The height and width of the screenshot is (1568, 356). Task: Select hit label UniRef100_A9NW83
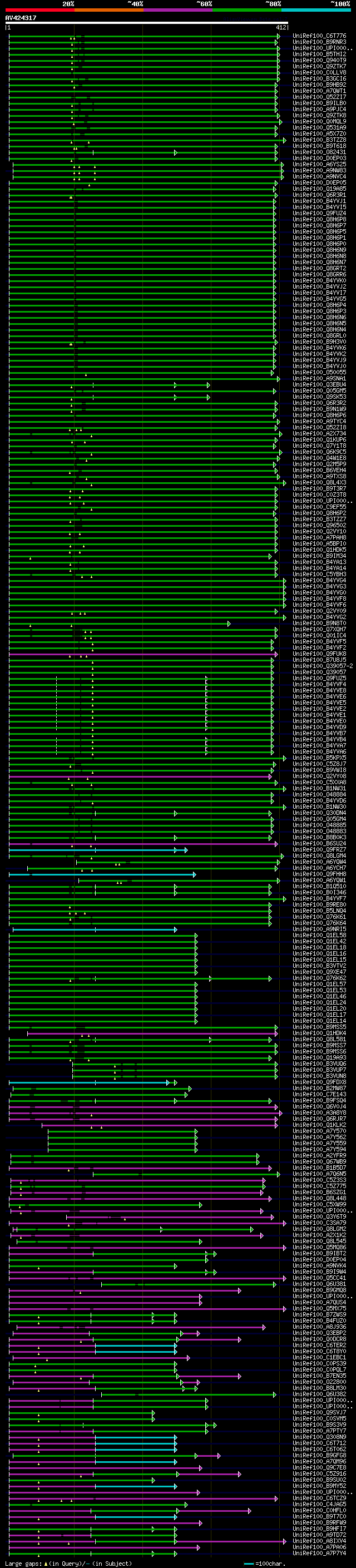[319, 170]
